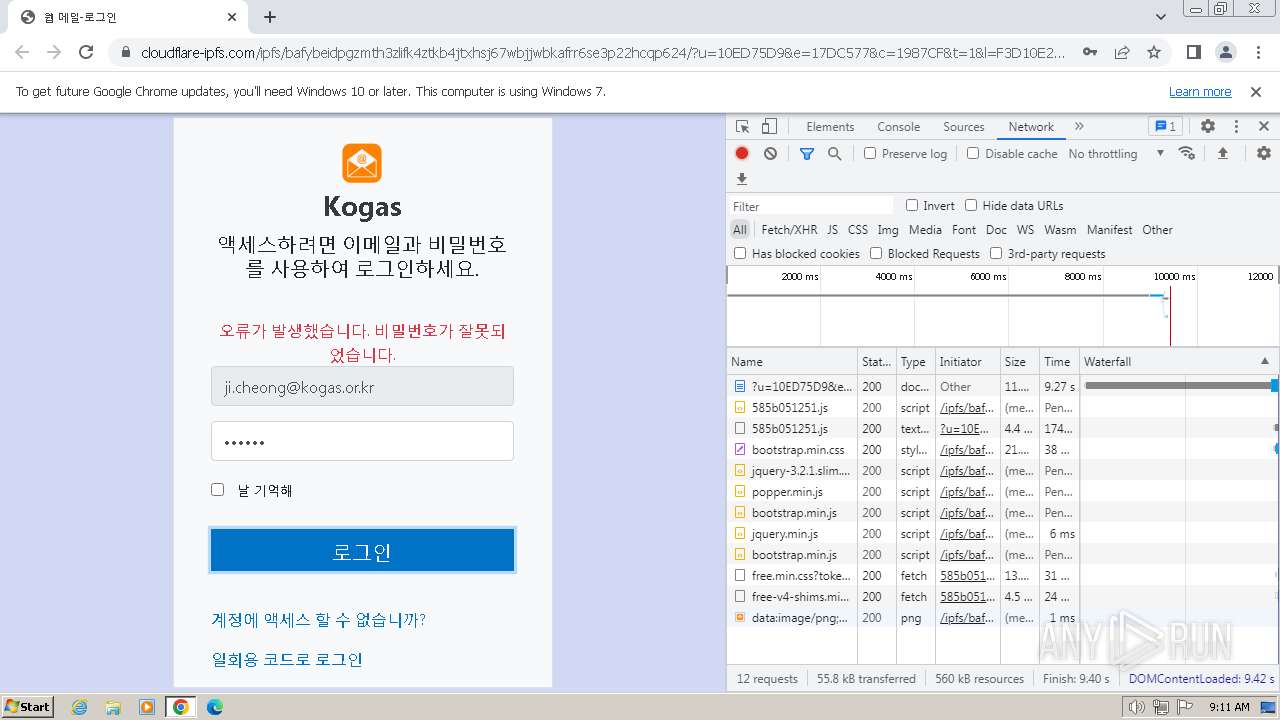The image size is (1280, 720).
Task: Export HAR file download icon
Action: [742, 179]
